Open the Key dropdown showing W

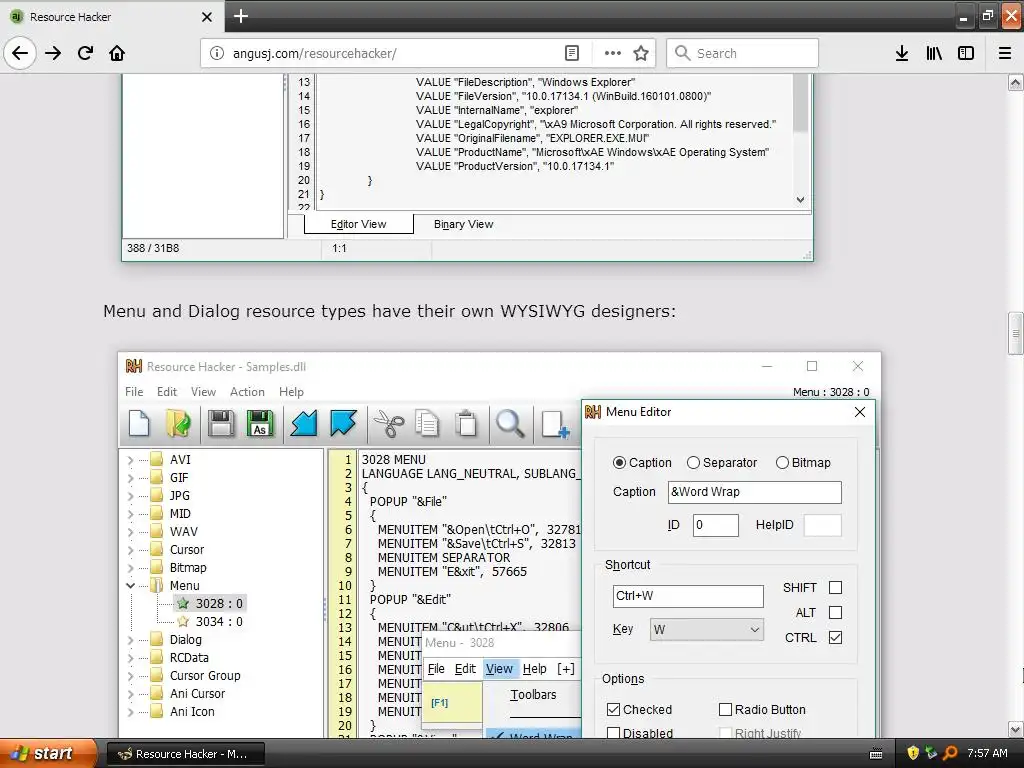tap(707, 630)
